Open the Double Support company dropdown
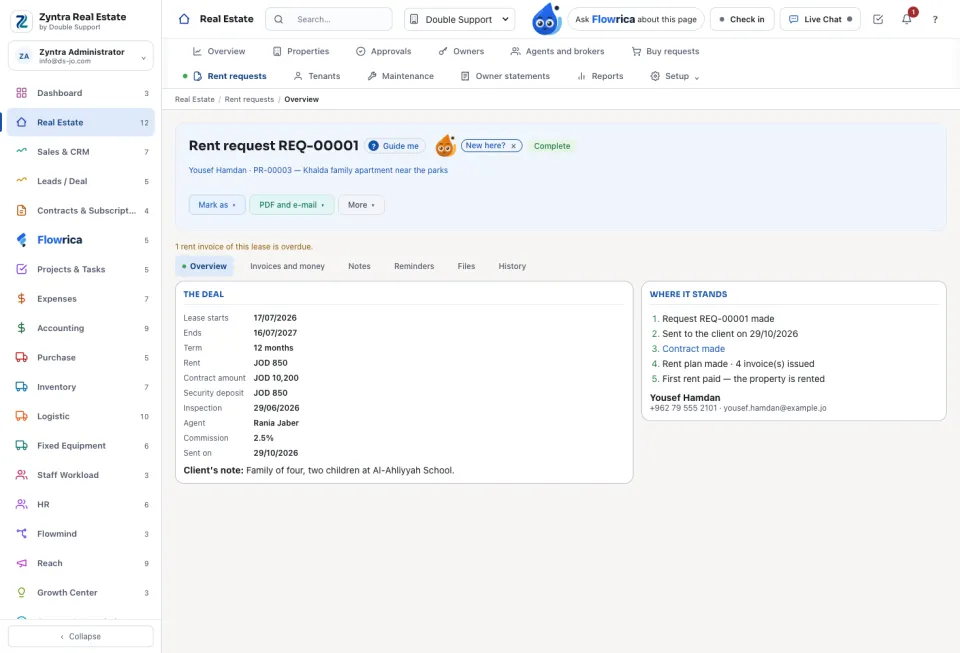 click(x=459, y=19)
